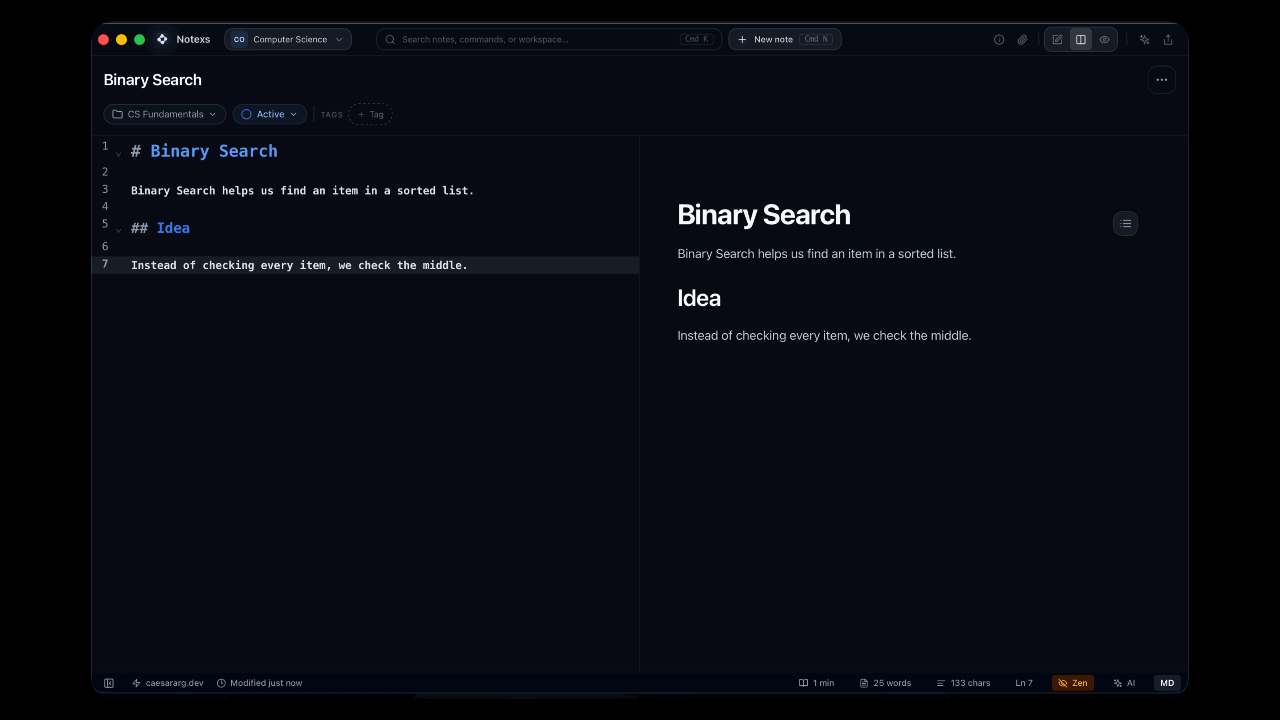Click the caesararg.dev status bar link
This screenshot has height=720, width=1280.
click(x=168, y=683)
